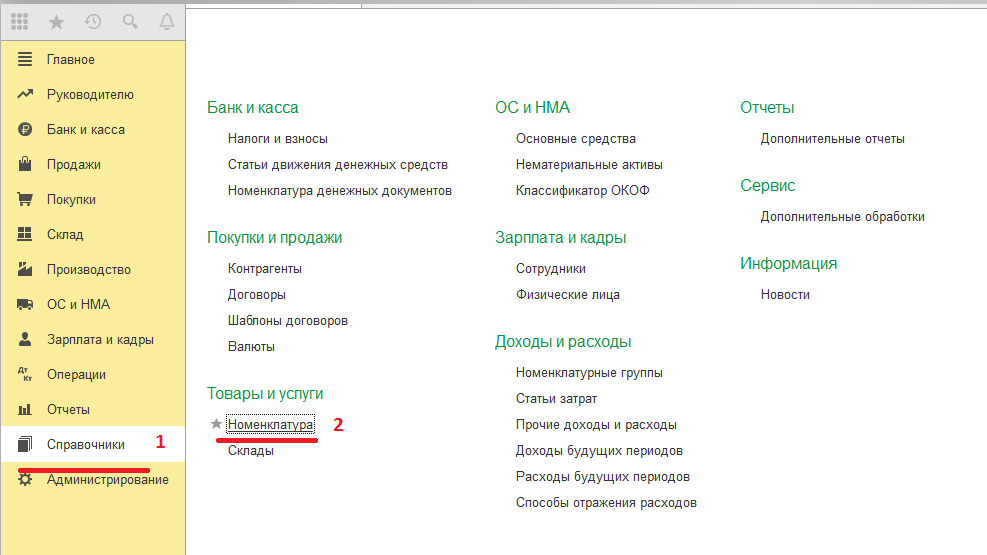987x555 pixels.
Task: Open the sections grid menu icon
Action: pos(20,22)
